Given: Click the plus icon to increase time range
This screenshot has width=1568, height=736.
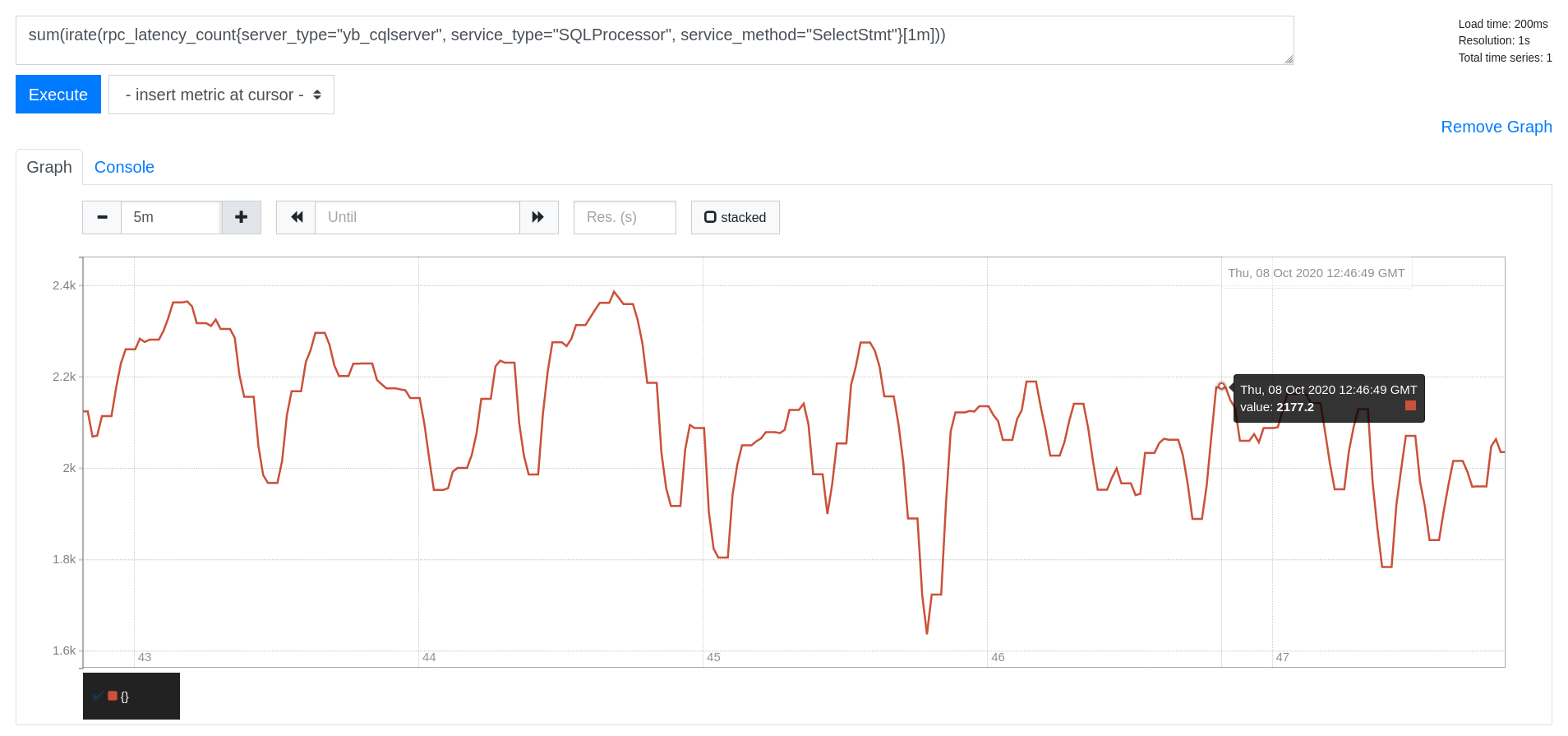Looking at the screenshot, I should pos(241,217).
